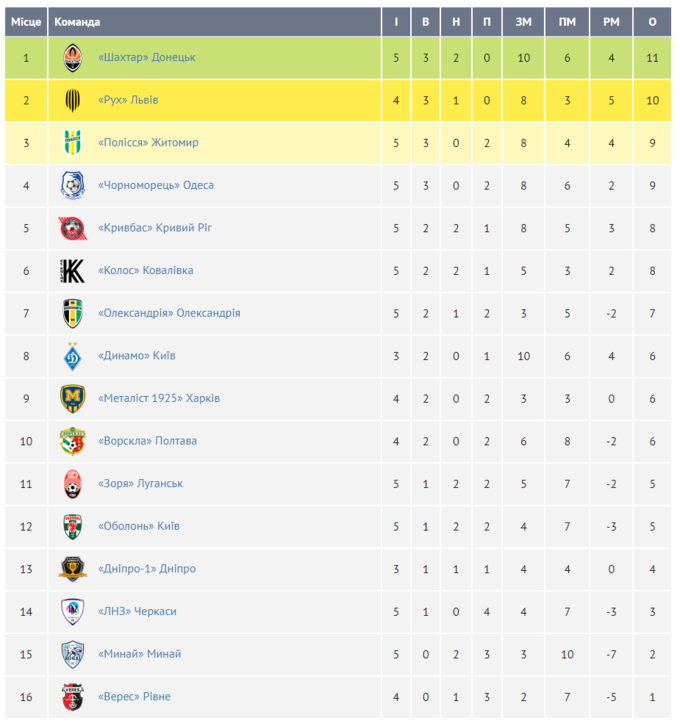Click the Chornomorets Odesa club crest
Screen dimensions: 680x726
[72, 185]
